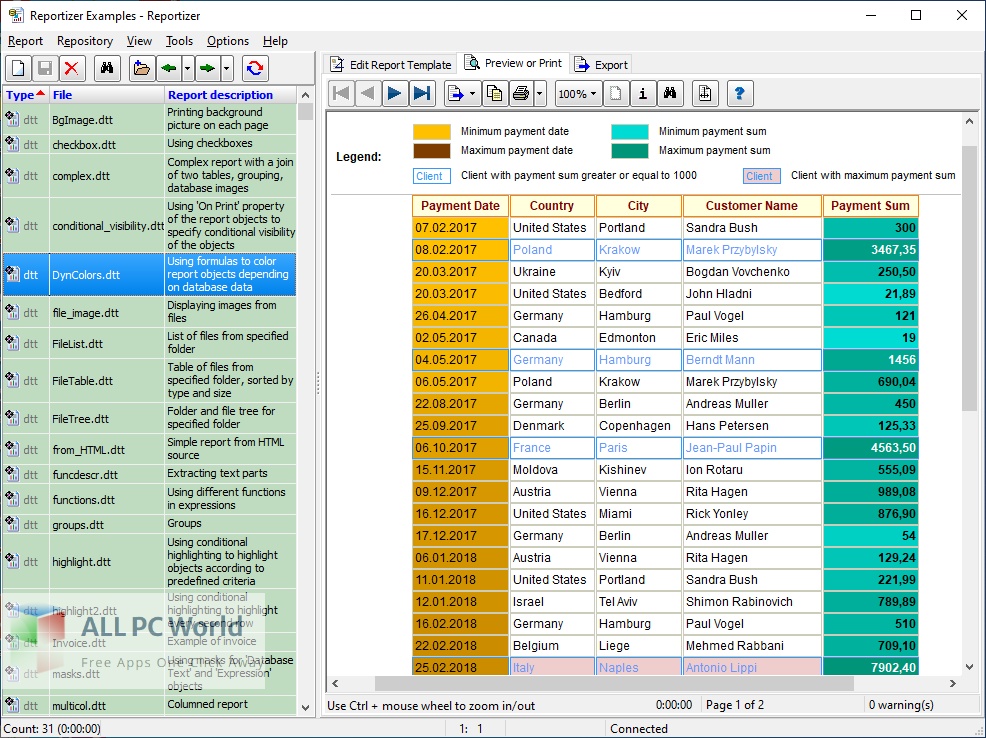986x738 pixels.
Task: Click the refresh repository icon
Action: click(255, 68)
